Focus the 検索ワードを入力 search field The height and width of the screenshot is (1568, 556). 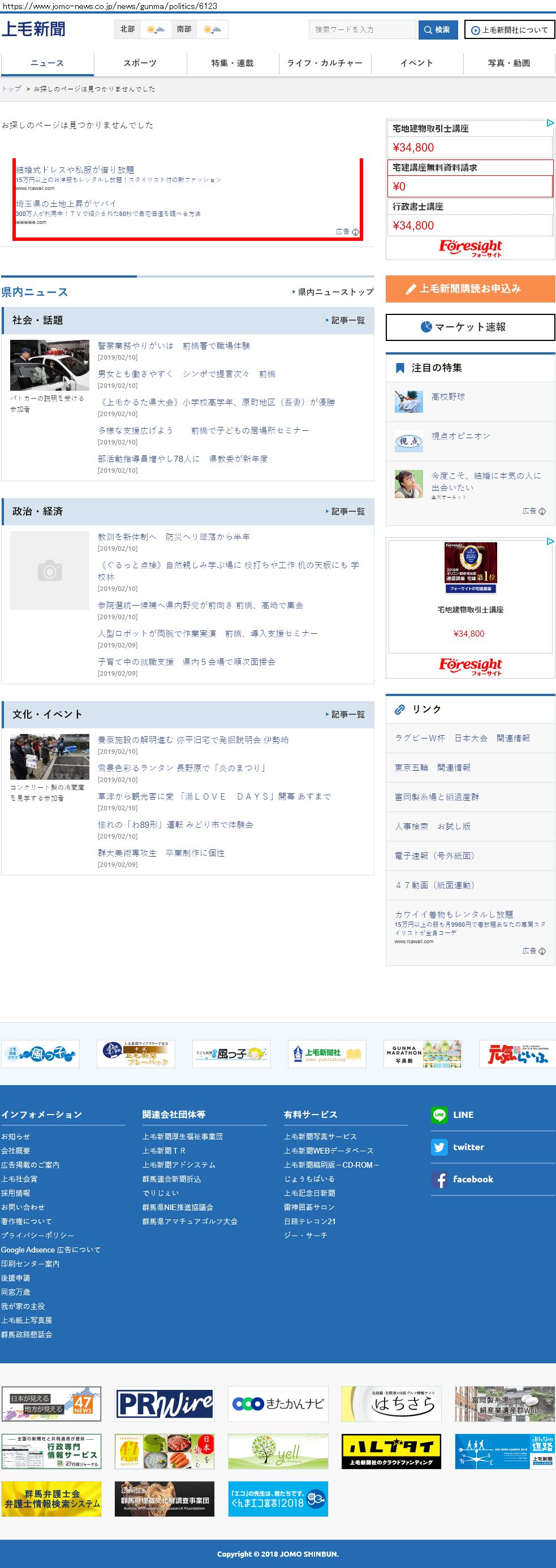point(363,29)
